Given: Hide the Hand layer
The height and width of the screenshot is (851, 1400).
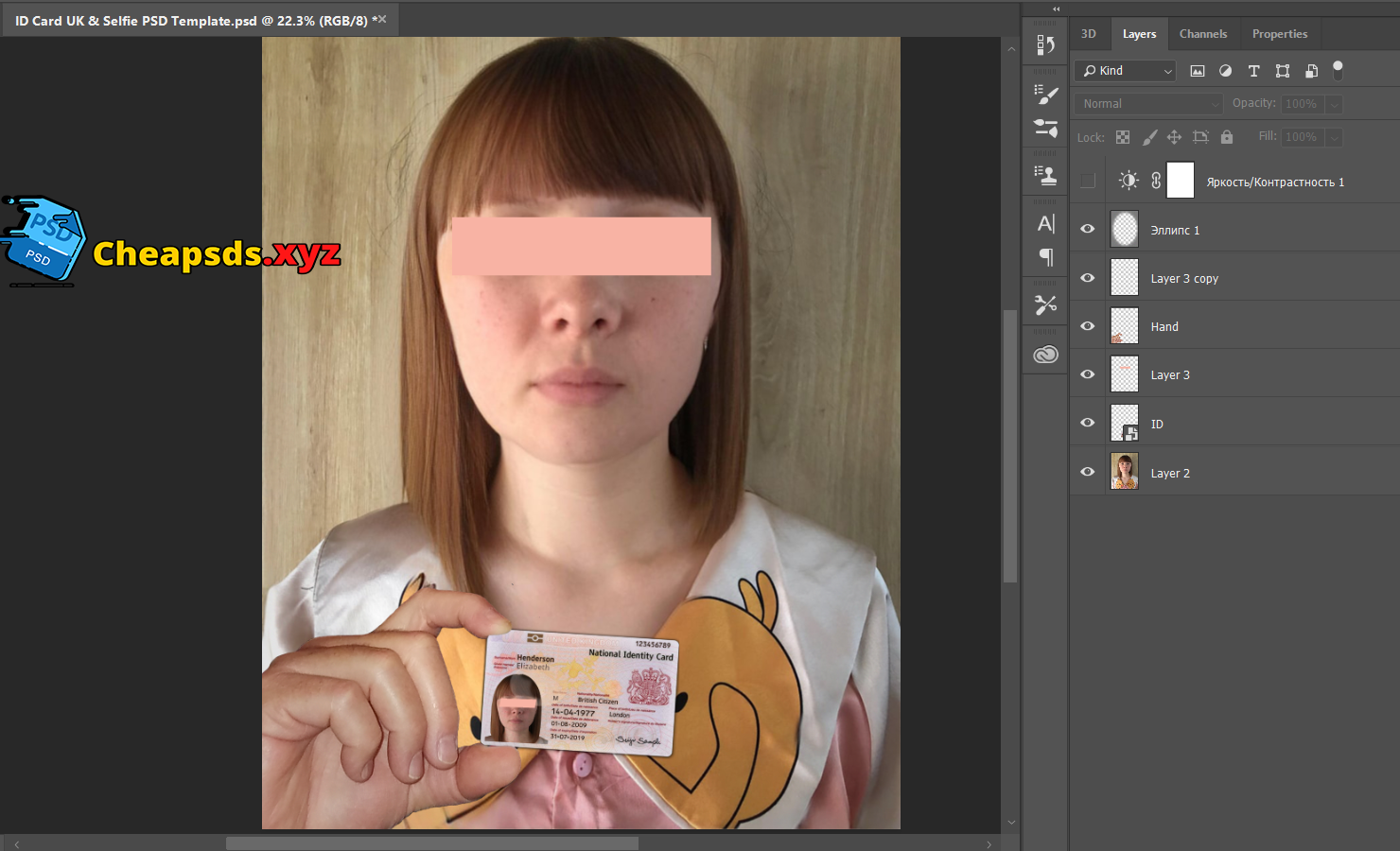Looking at the screenshot, I should [x=1088, y=326].
